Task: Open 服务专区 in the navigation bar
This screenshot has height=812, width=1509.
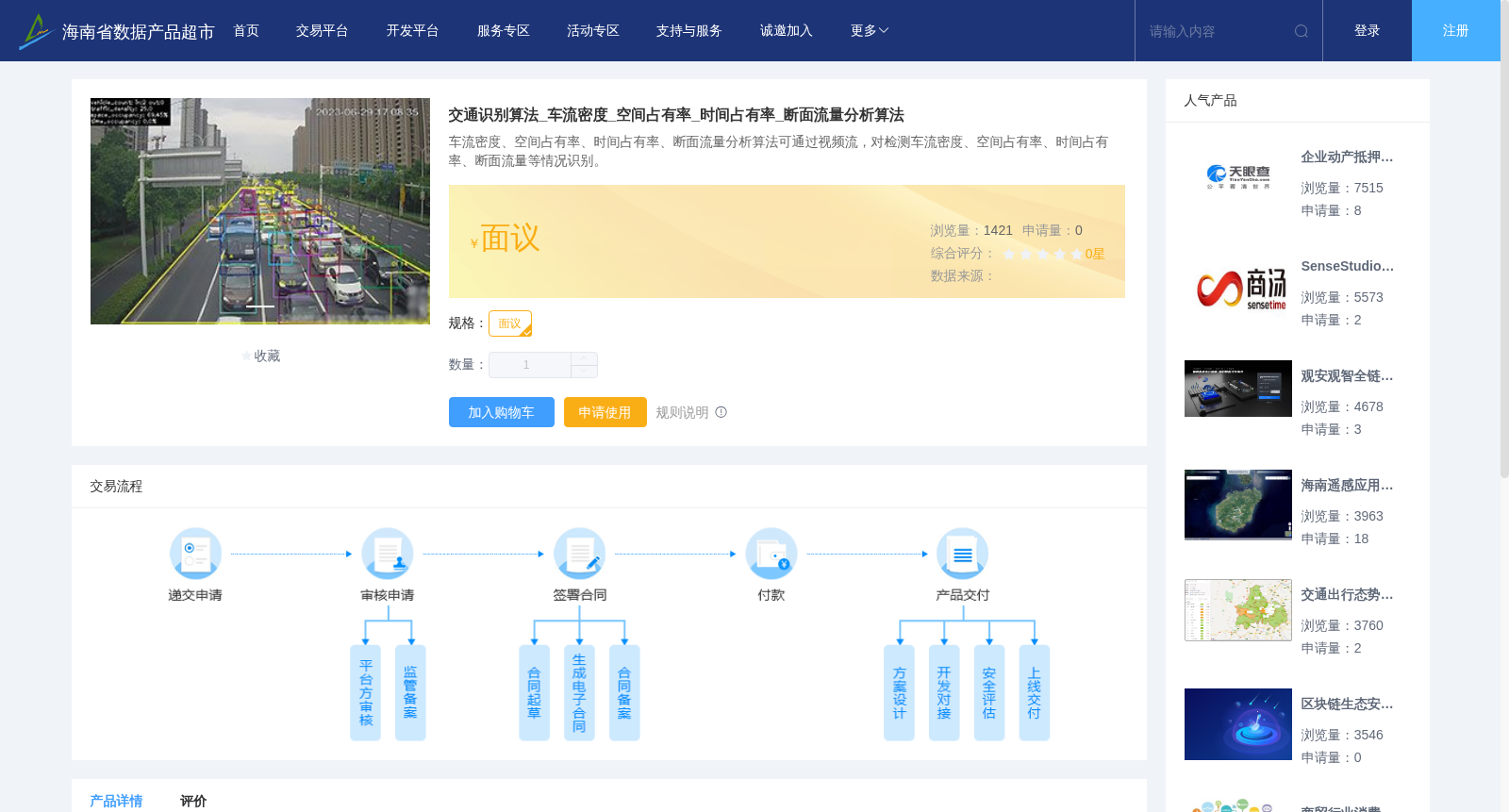Action: tap(504, 31)
